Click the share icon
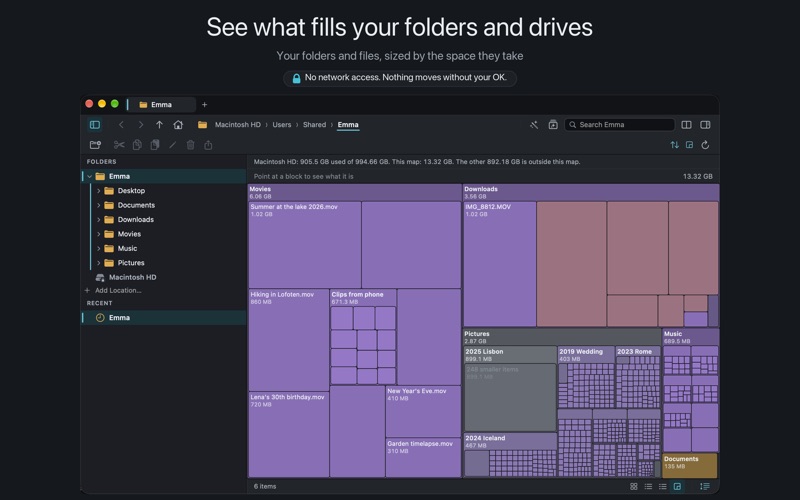Screen dimensions: 800x500 point(208,145)
